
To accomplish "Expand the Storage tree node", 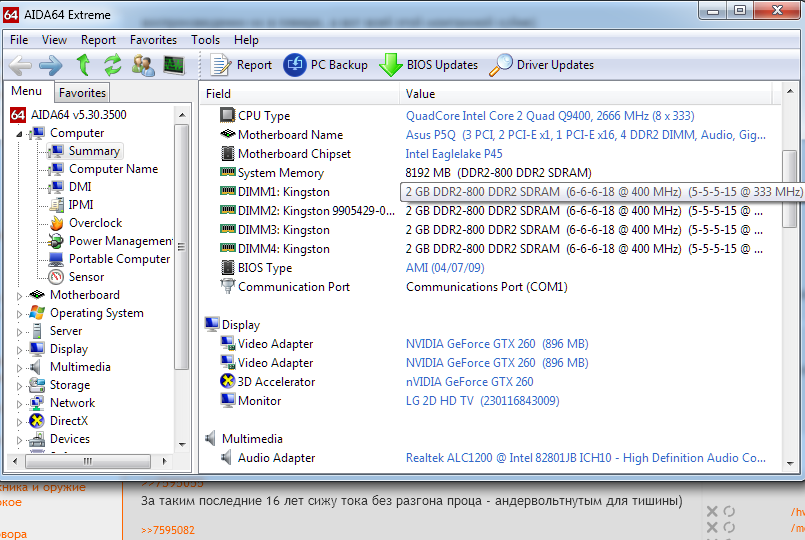I will coord(20,385).
